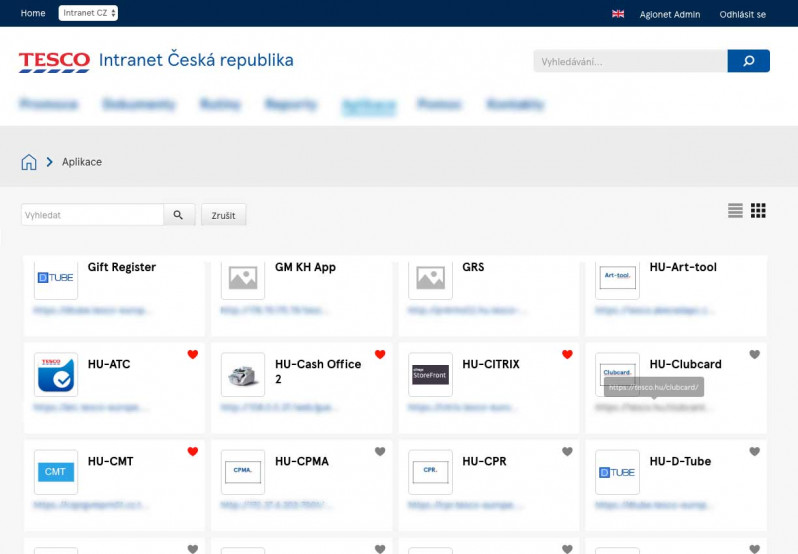
Task: Click the HU-Clubcard title
Action: click(686, 364)
